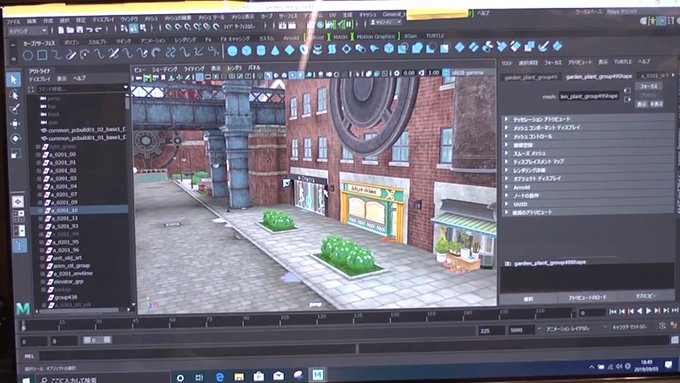Switch to the XGen shelf tab
680x383 pixels.
(x=410, y=36)
